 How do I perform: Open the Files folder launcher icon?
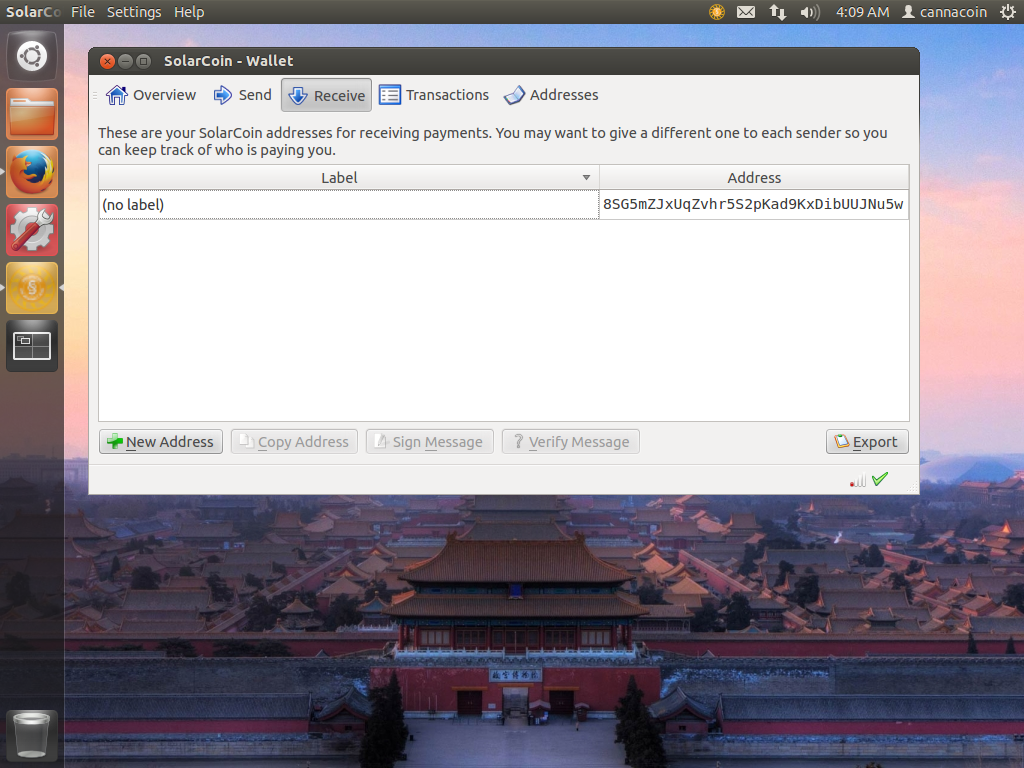[32, 114]
